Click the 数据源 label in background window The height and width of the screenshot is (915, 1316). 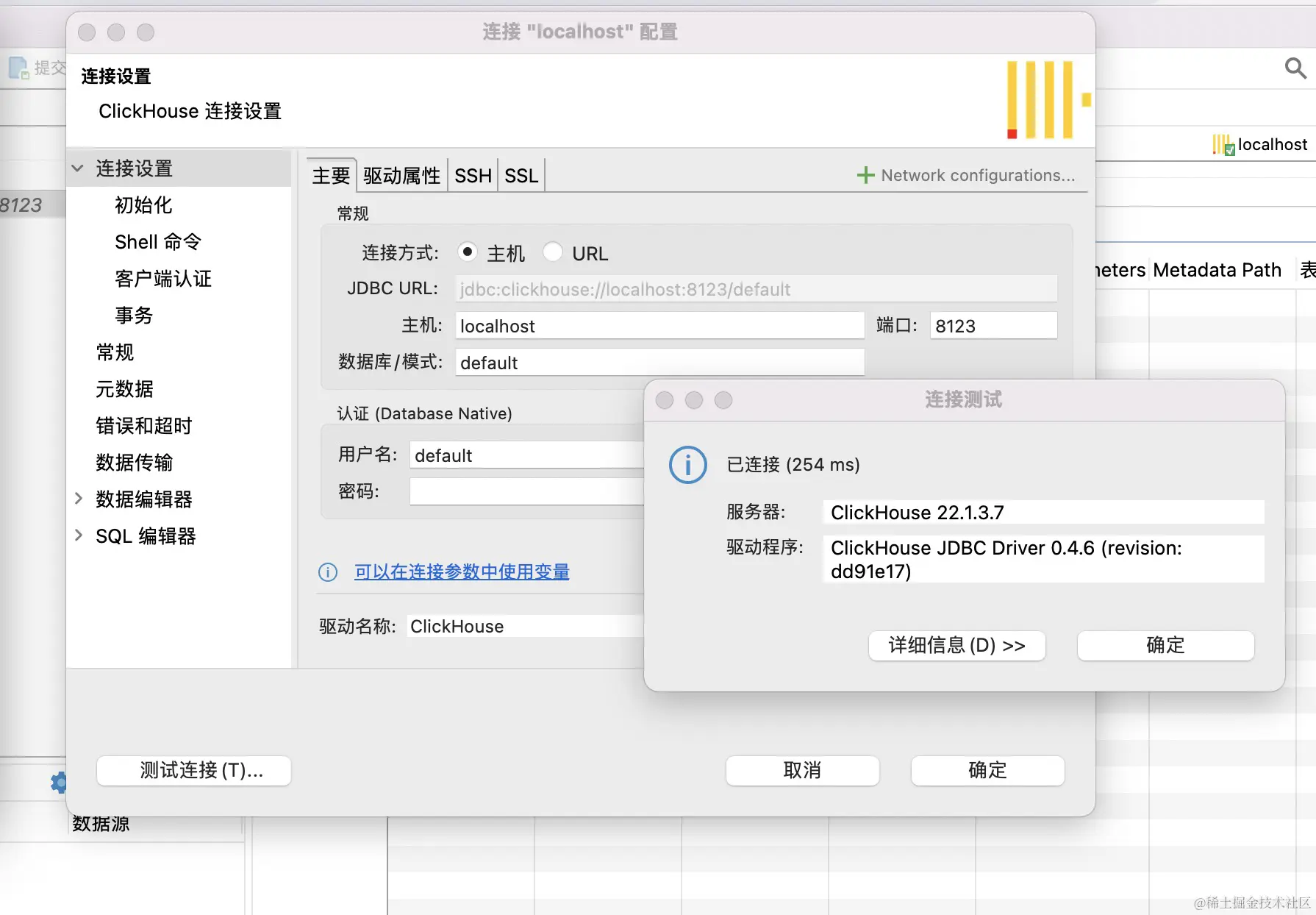tap(101, 824)
